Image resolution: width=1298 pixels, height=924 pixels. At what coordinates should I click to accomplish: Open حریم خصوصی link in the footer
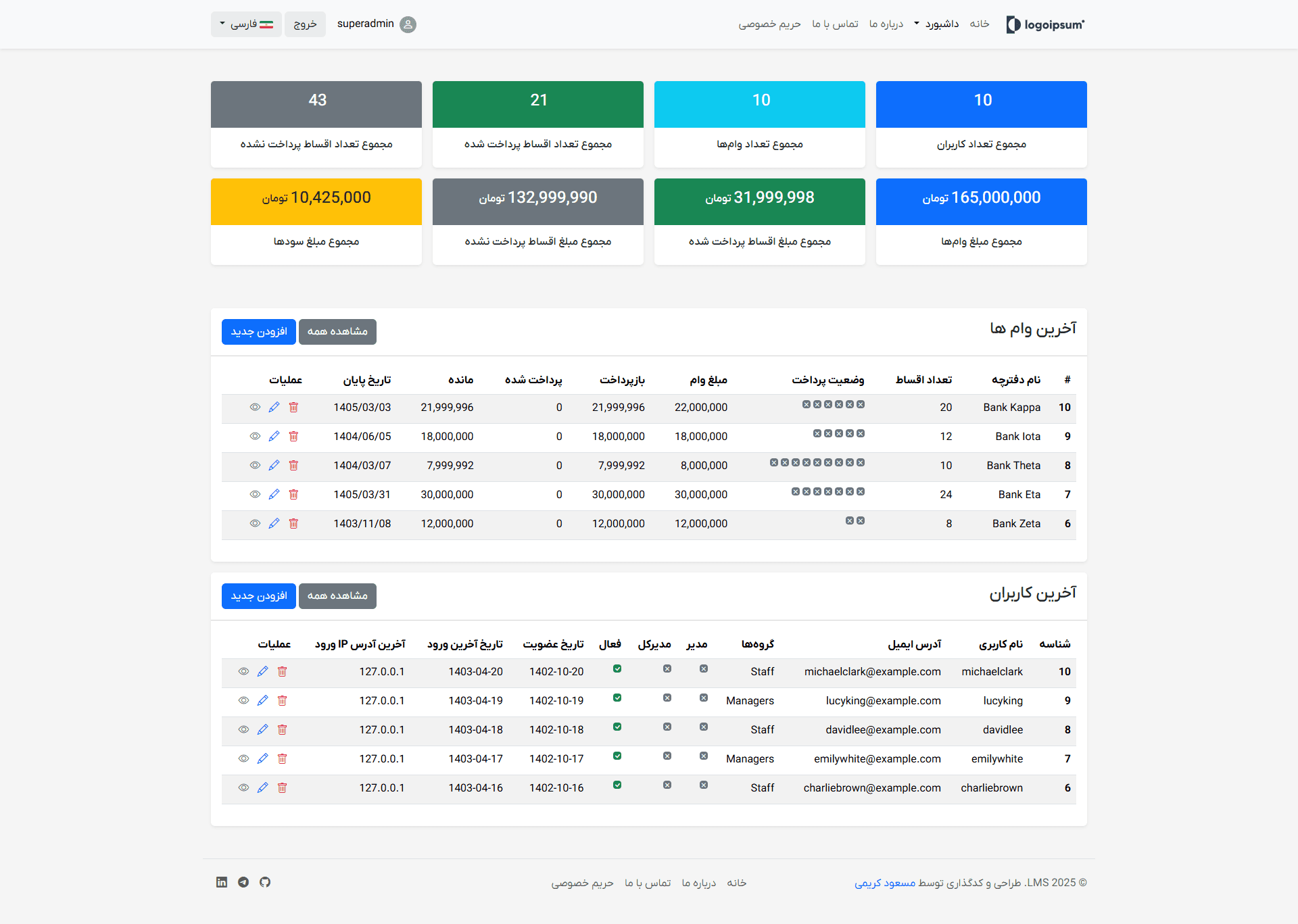(x=582, y=883)
